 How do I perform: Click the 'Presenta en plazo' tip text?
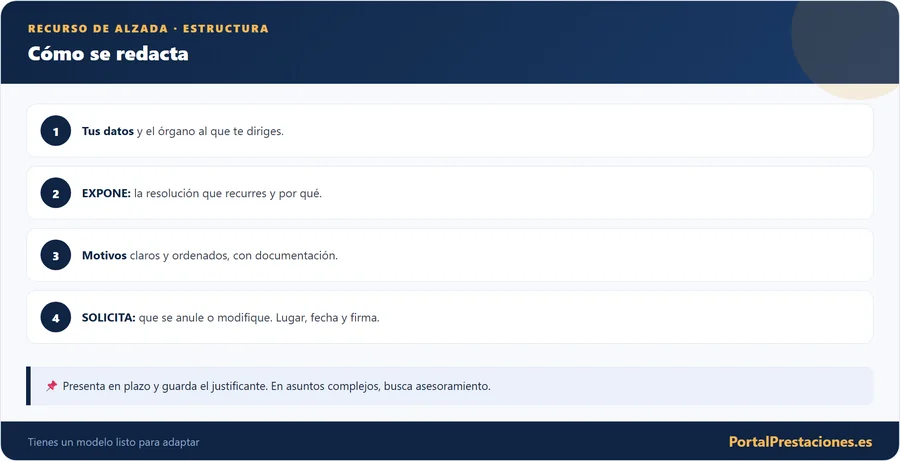tap(277, 386)
